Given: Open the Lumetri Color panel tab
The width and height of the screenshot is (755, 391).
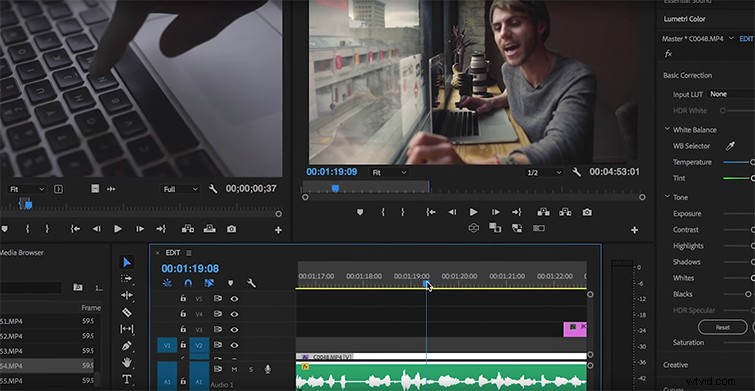Looking at the screenshot, I should (684, 19).
